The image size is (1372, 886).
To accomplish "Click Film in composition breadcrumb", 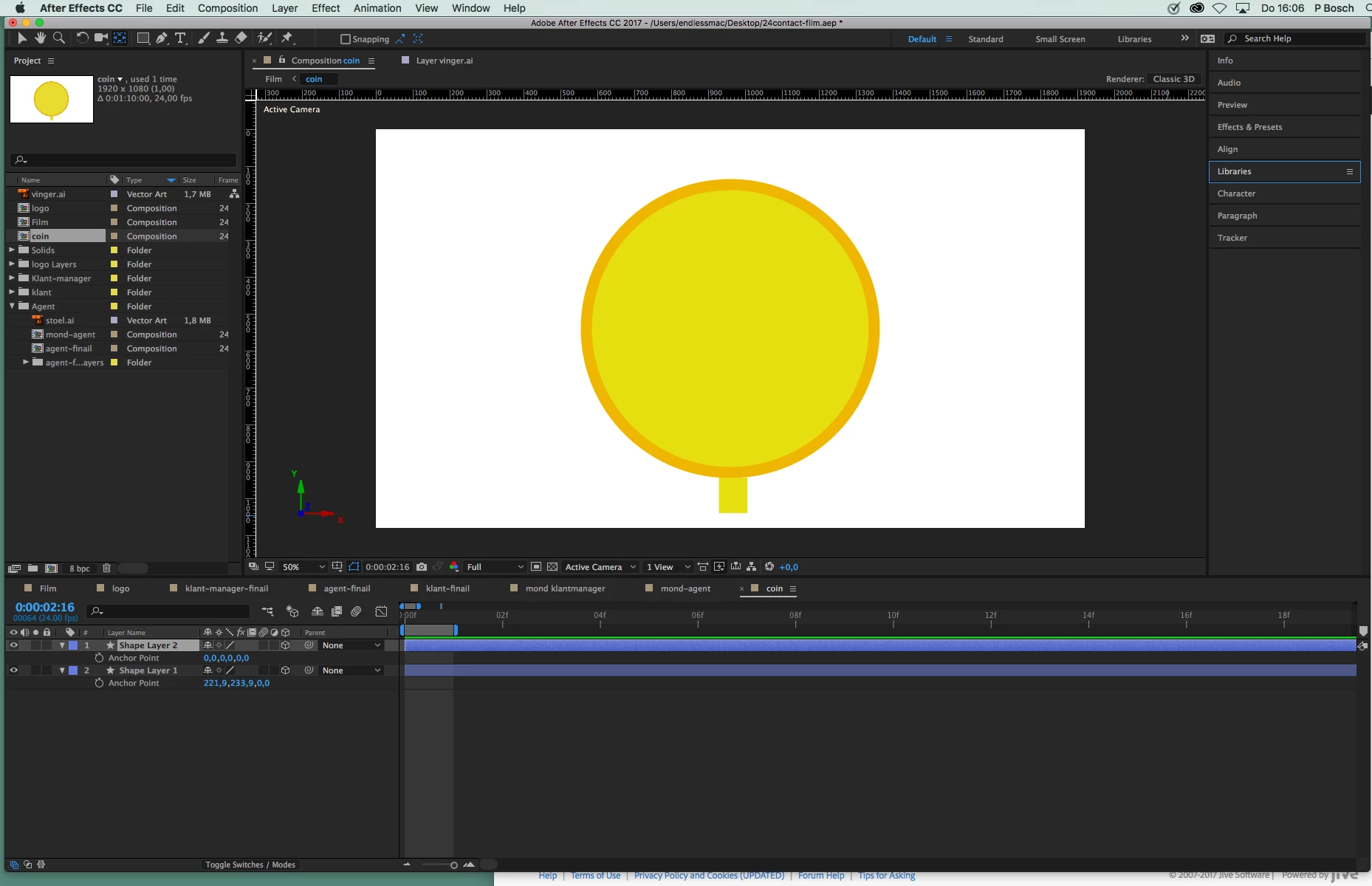I will pos(273,79).
